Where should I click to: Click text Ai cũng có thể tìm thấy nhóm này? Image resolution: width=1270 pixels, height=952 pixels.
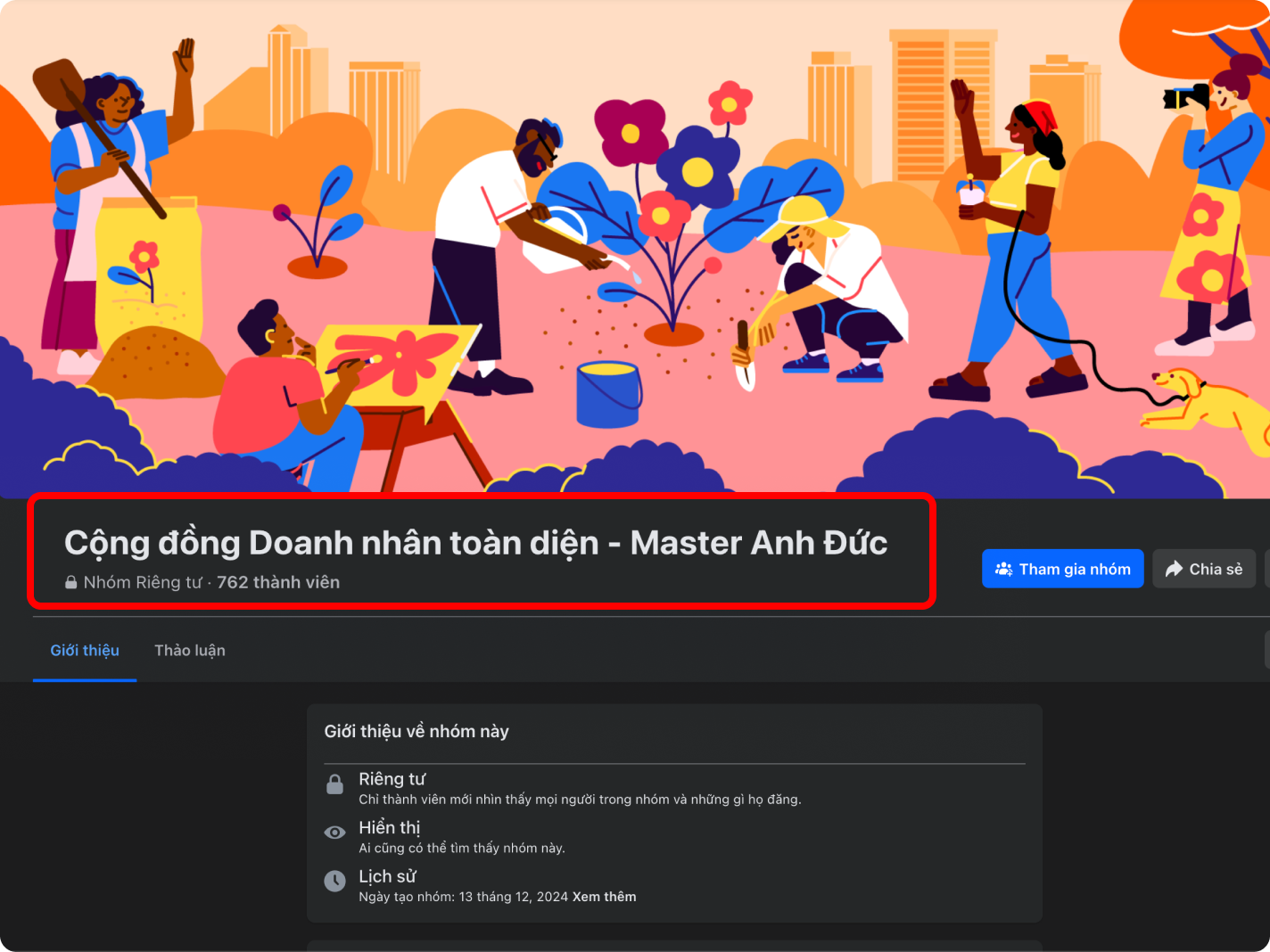point(462,848)
